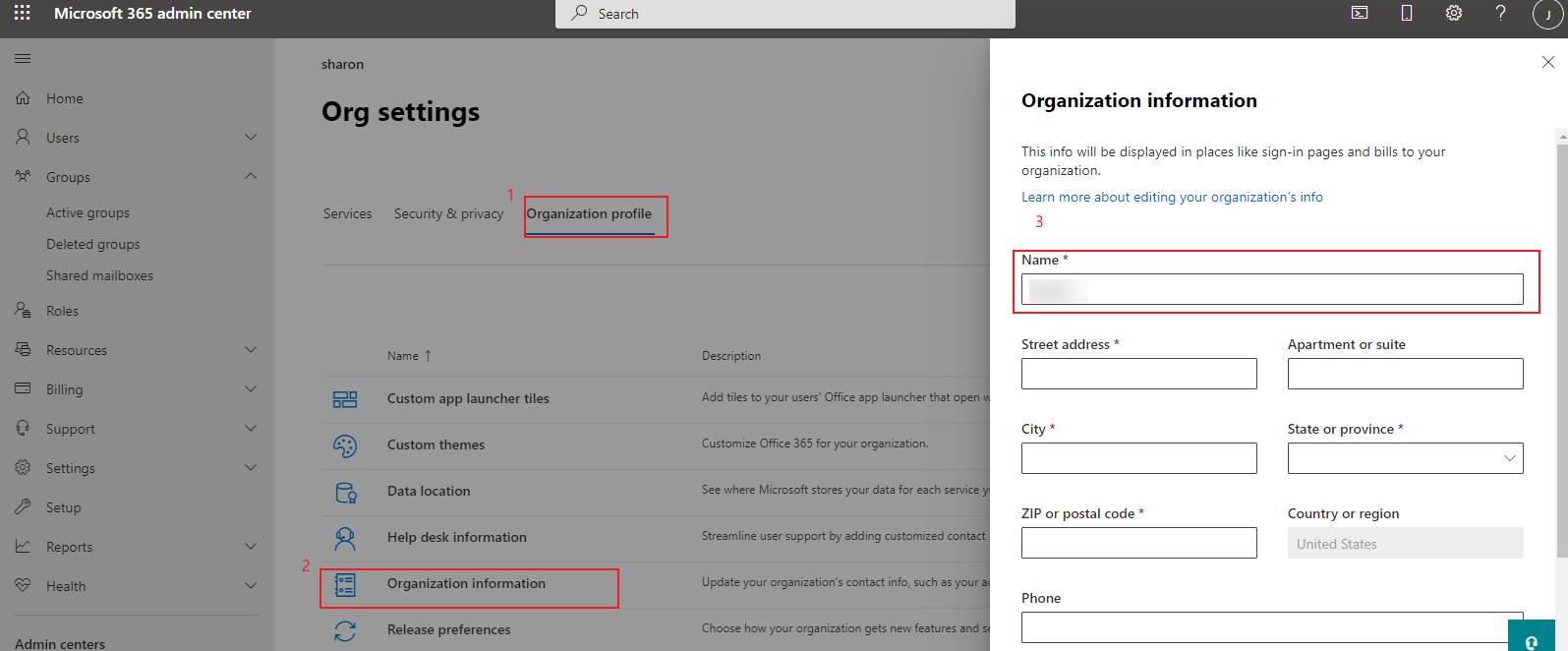Click the Phone input field
The height and width of the screenshot is (651, 1568).
pyautogui.click(x=1272, y=627)
